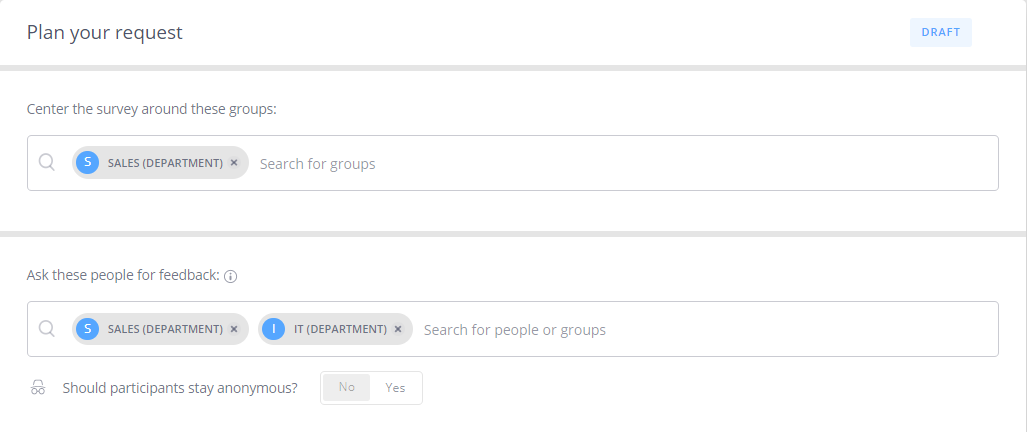Click the blue I avatar of IT department
Viewport: 1027px width, 432px height.
pos(274,329)
